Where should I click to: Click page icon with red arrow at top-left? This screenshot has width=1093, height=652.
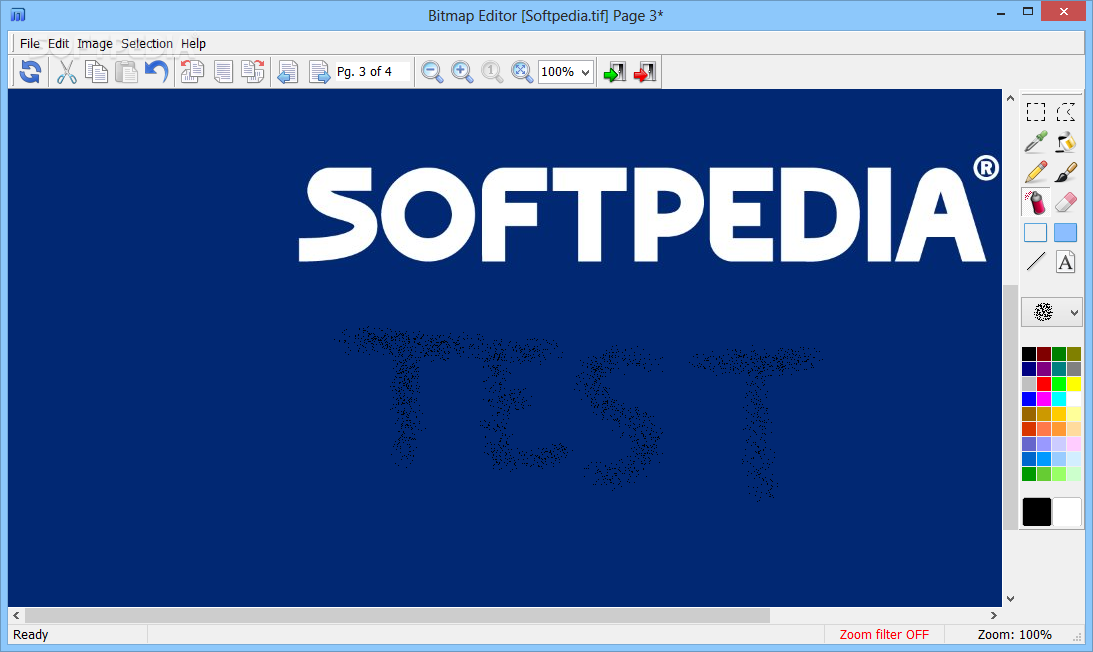(x=192, y=72)
